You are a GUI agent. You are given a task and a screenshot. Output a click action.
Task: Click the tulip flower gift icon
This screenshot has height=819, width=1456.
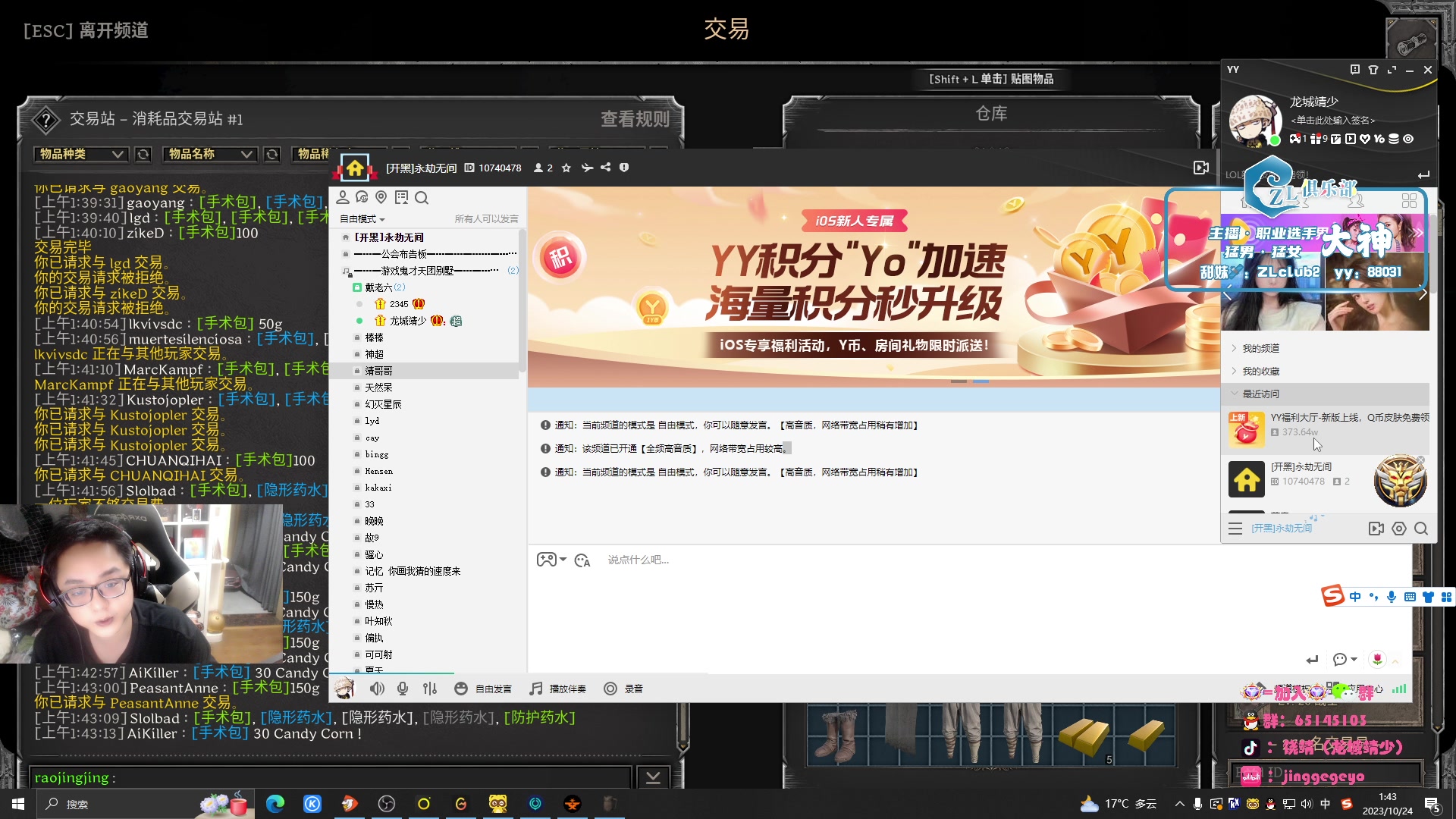click(1377, 659)
